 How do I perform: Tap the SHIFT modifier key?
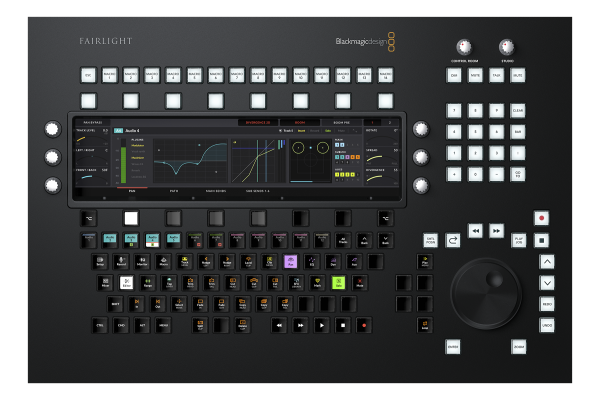click(115, 304)
